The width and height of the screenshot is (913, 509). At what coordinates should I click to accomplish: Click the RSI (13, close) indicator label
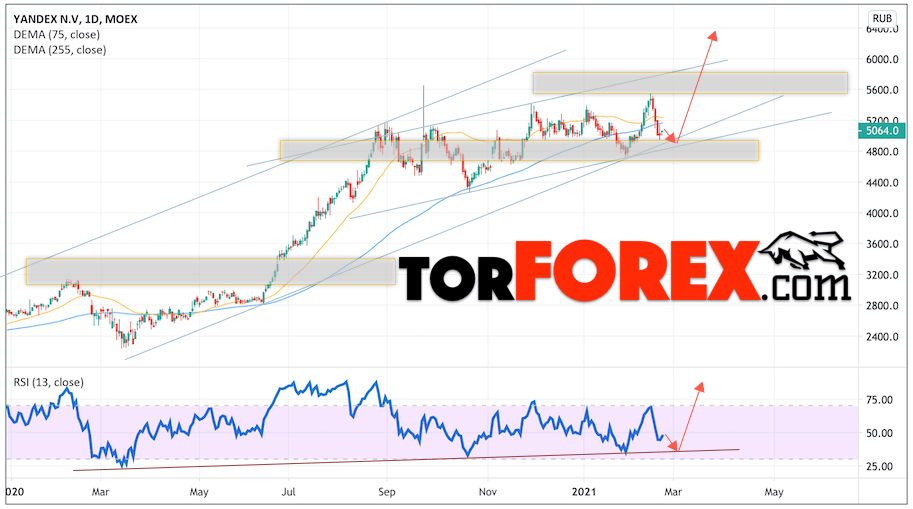49,382
